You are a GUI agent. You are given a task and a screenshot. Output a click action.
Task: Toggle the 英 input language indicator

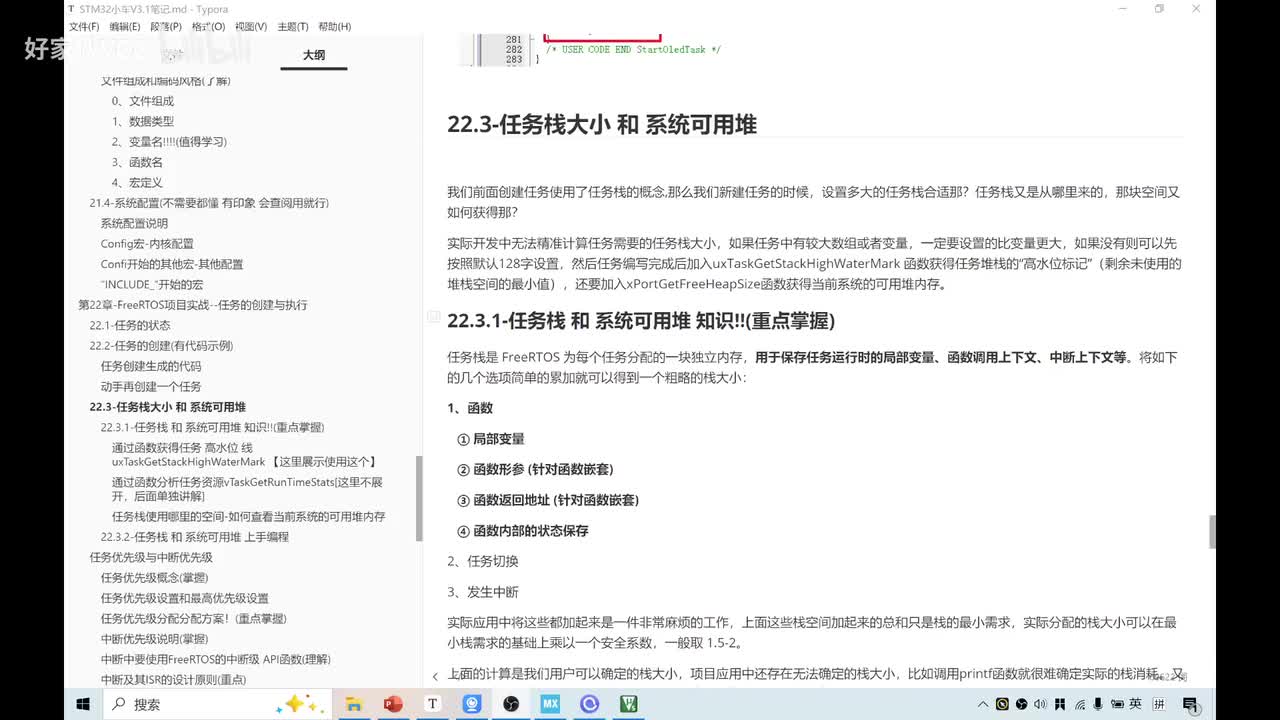pyautogui.click(x=1136, y=704)
